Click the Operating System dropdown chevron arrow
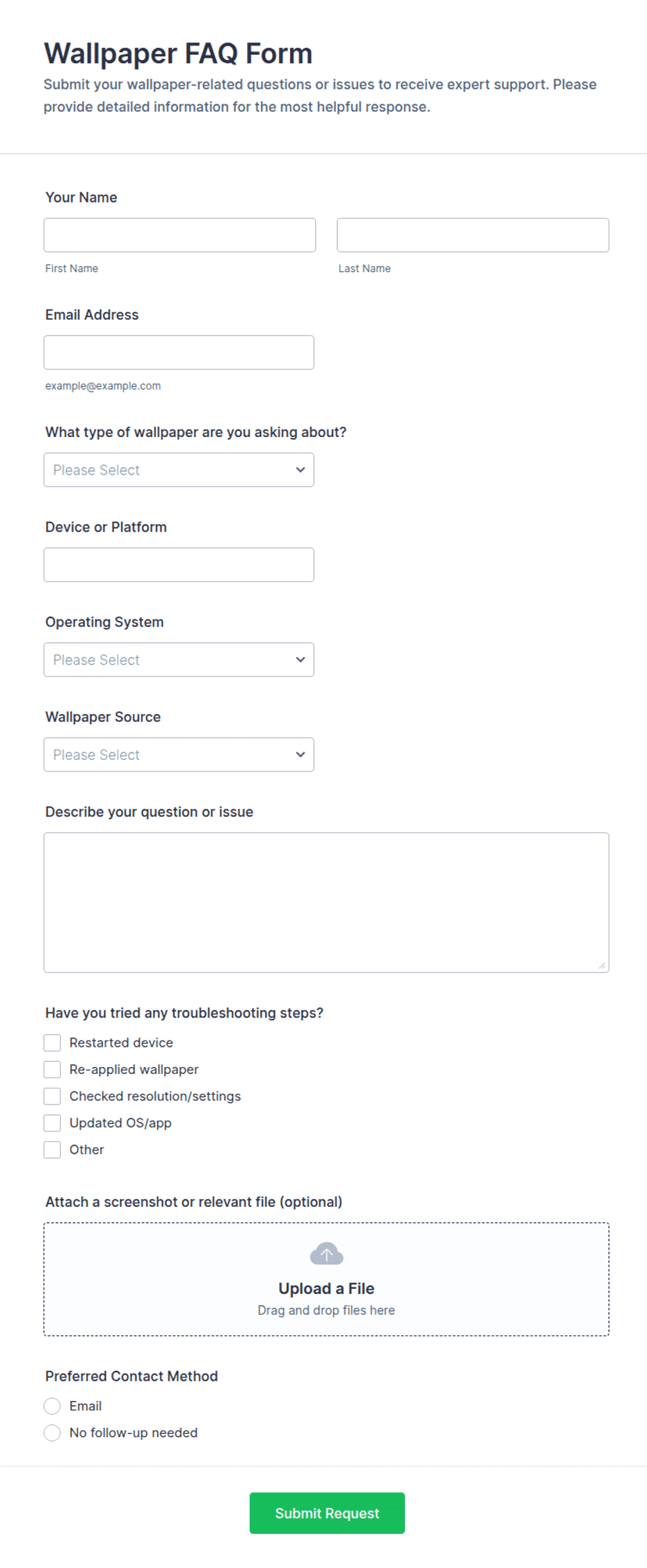 pyautogui.click(x=301, y=660)
